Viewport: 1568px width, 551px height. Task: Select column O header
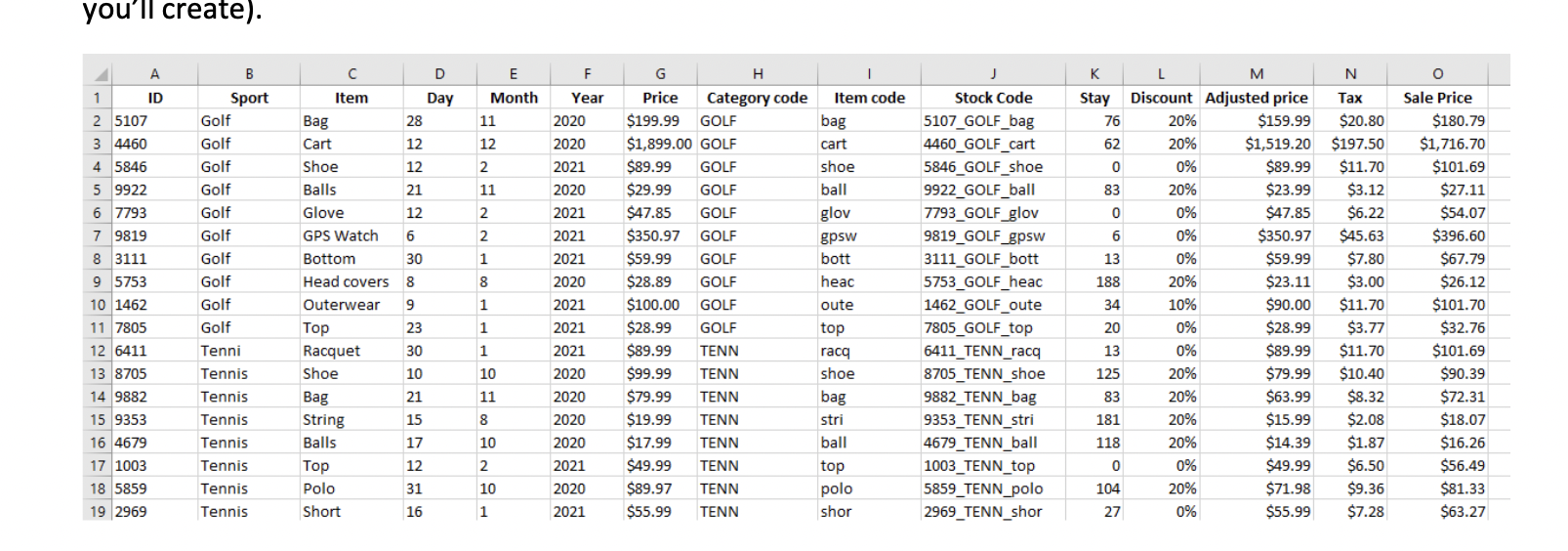[1437, 74]
